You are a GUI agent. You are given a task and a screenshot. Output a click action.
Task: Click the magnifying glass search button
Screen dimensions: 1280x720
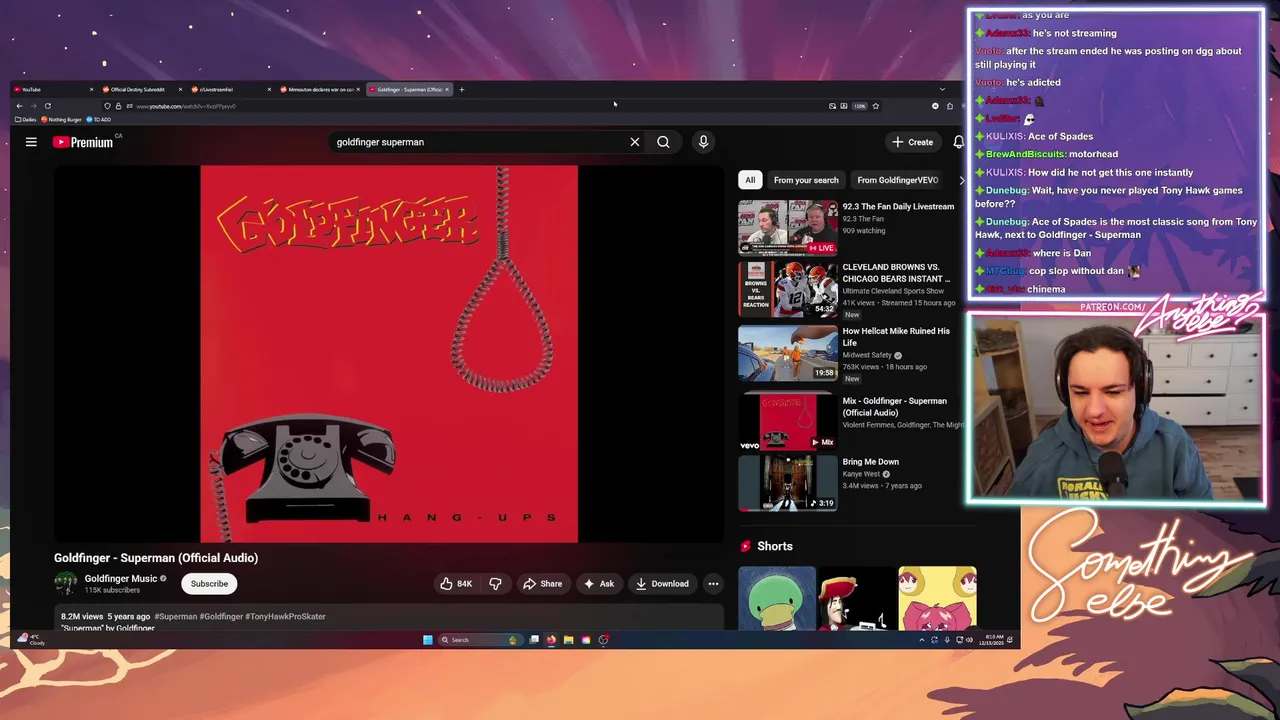pos(663,142)
